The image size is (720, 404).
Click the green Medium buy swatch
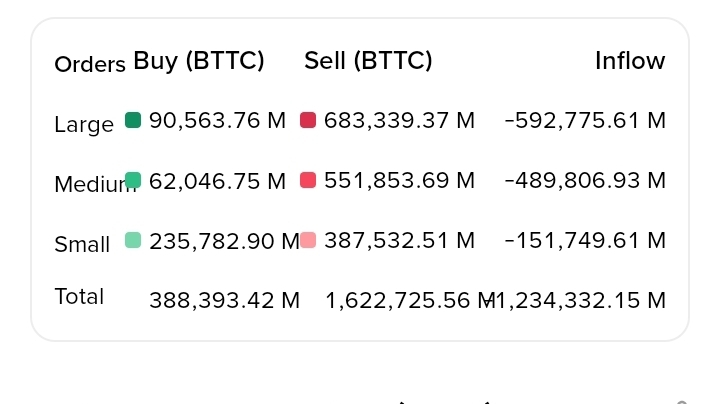(133, 180)
